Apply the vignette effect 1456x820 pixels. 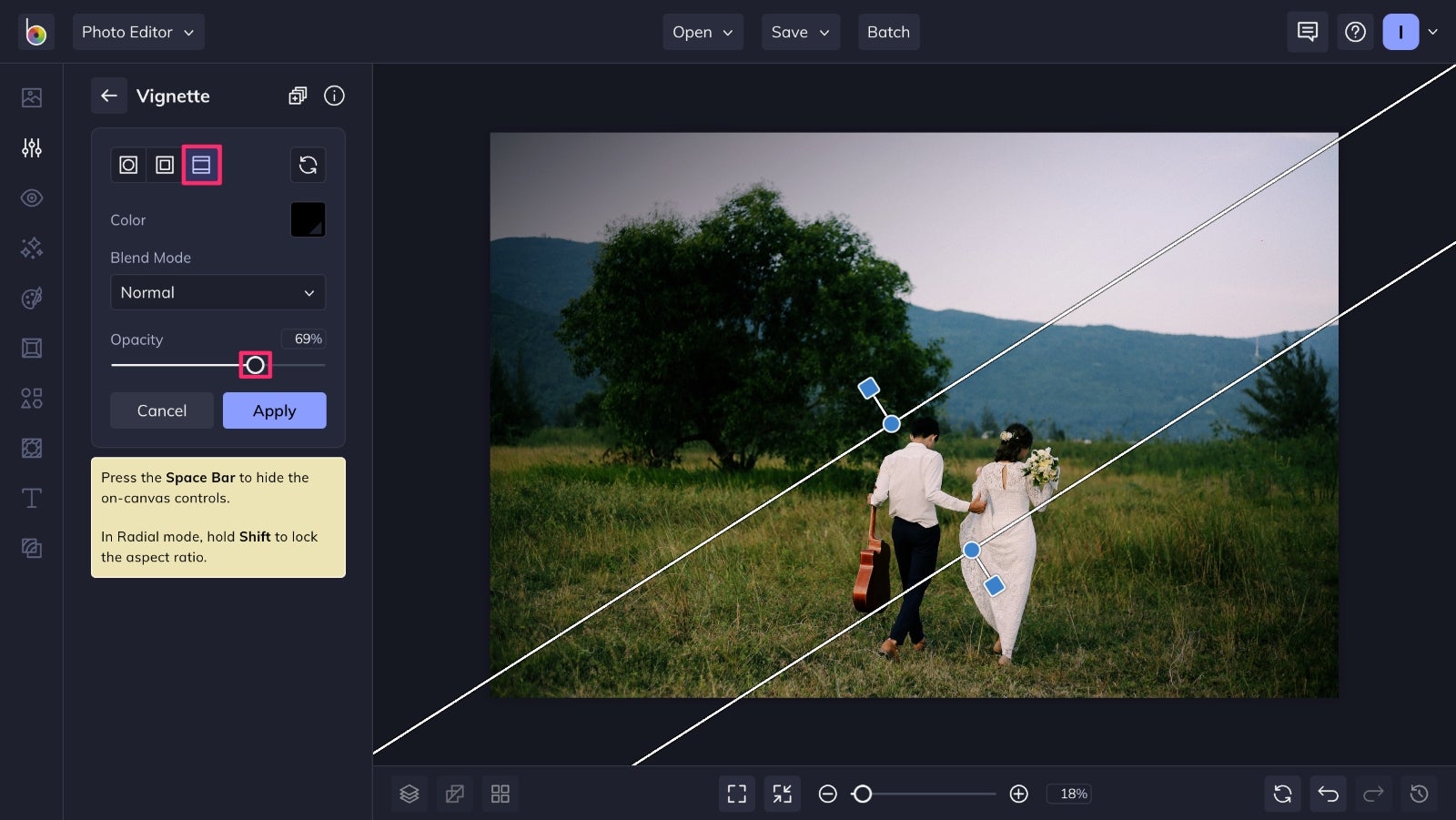[274, 410]
